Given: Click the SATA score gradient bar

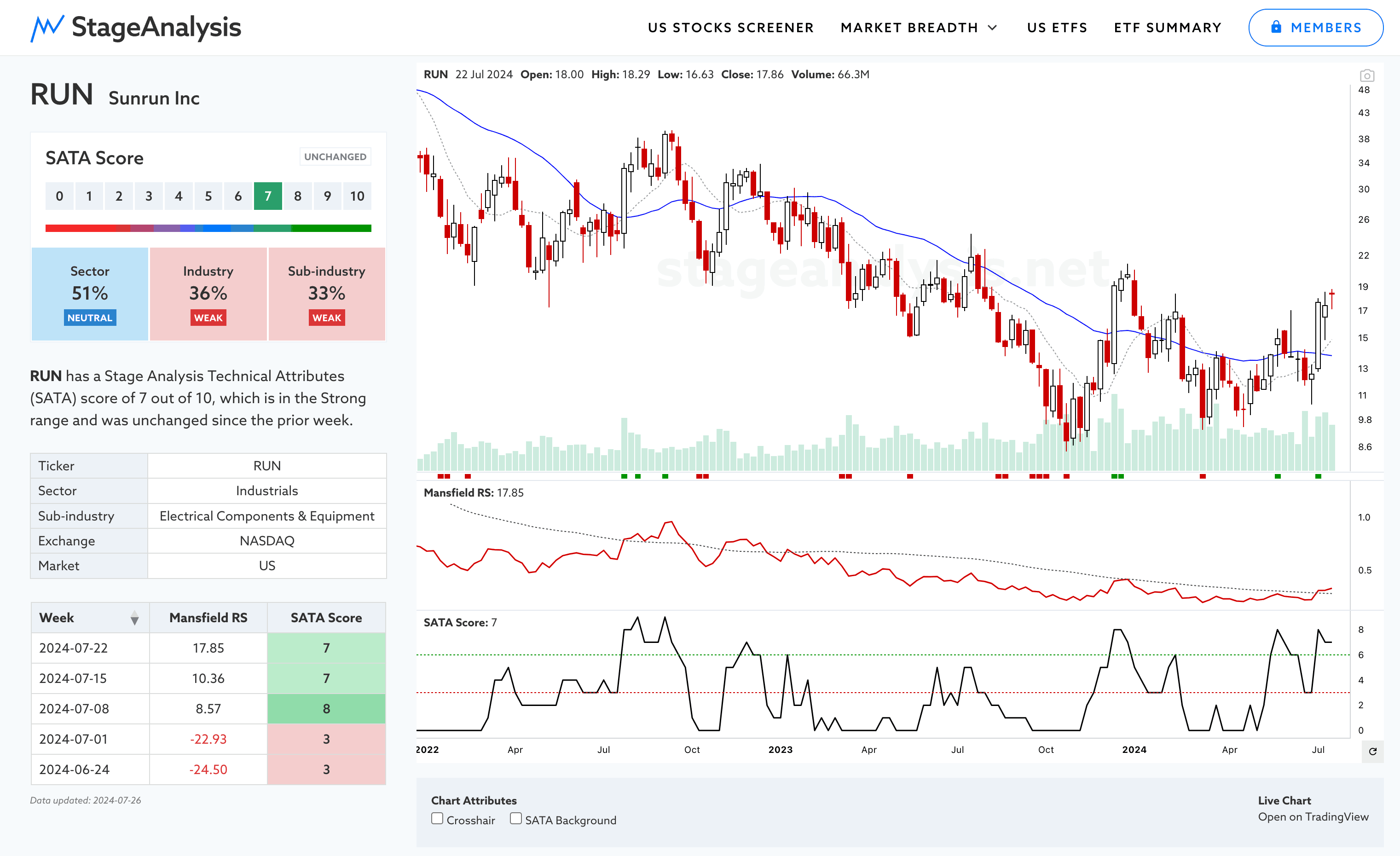Looking at the screenshot, I should point(208,228).
